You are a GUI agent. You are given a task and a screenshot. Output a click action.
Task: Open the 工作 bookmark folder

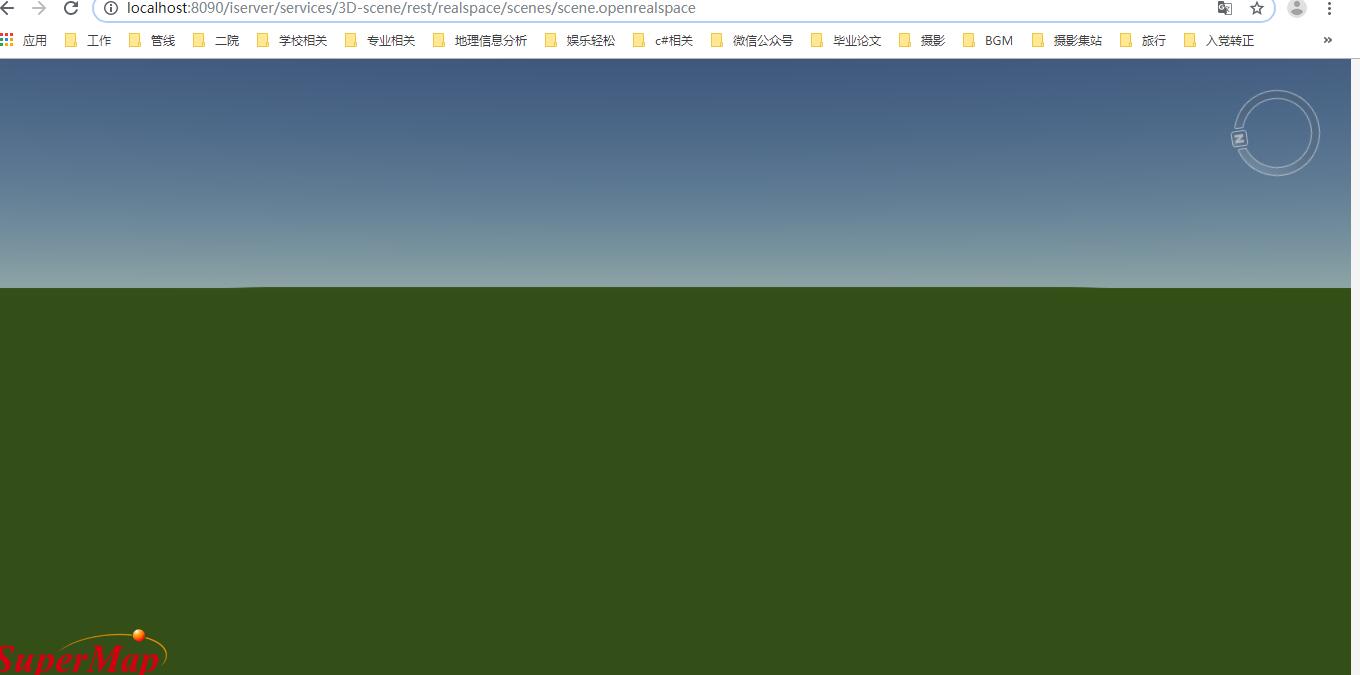click(88, 40)
